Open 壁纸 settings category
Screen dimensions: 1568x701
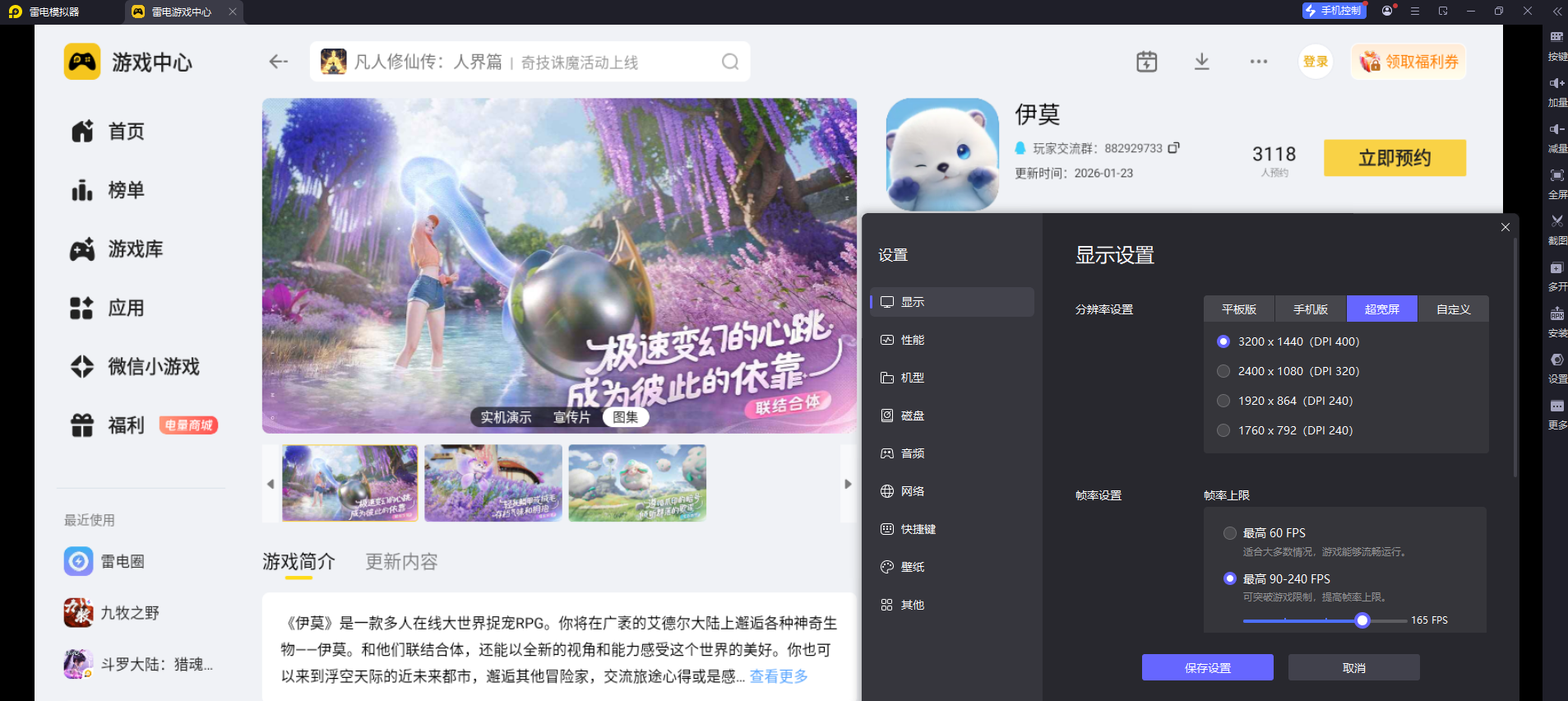click(952, 567)
